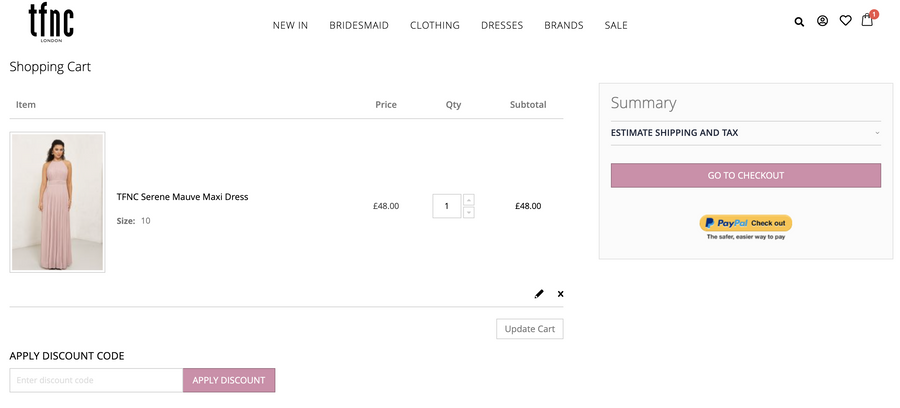
Task: Remove the dress using the X icon
Action: [x=560, y=294]
